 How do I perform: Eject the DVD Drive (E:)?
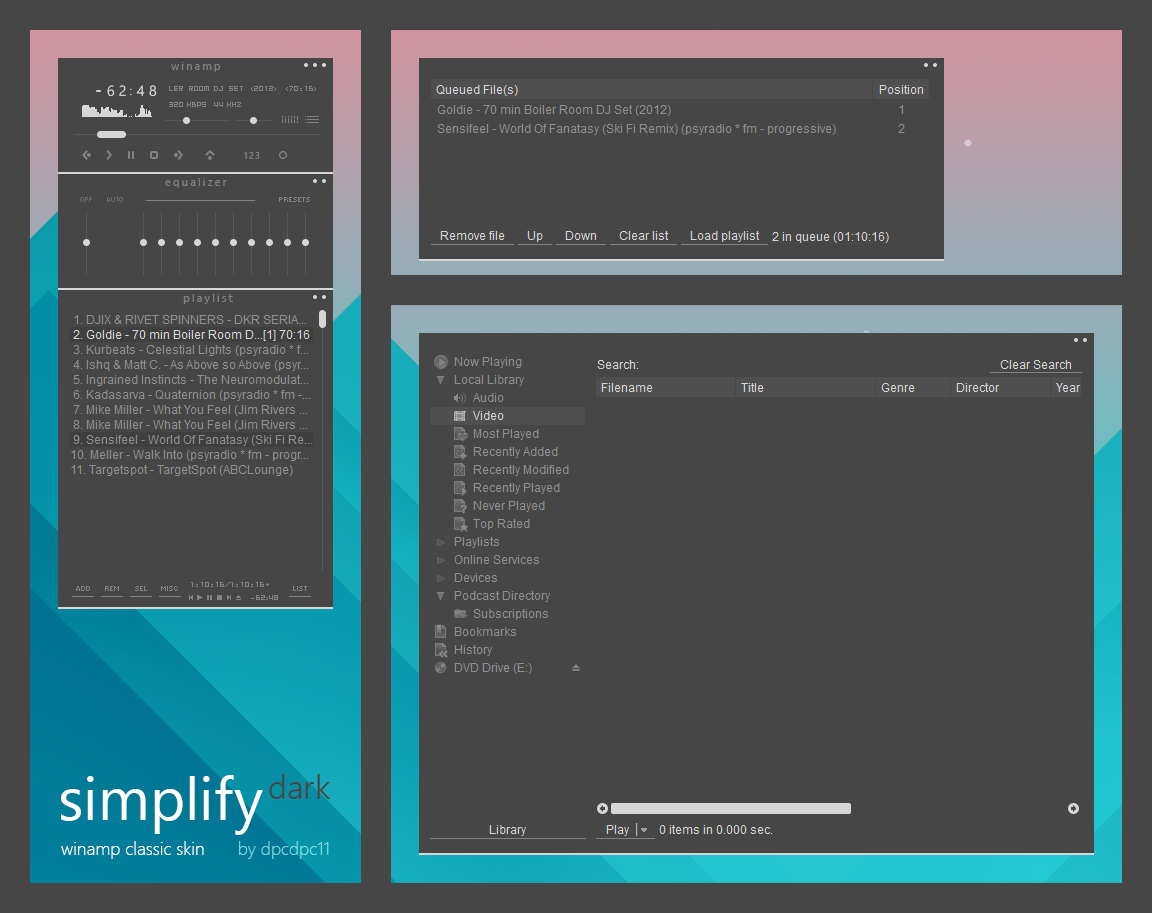[x=577, y=667]
